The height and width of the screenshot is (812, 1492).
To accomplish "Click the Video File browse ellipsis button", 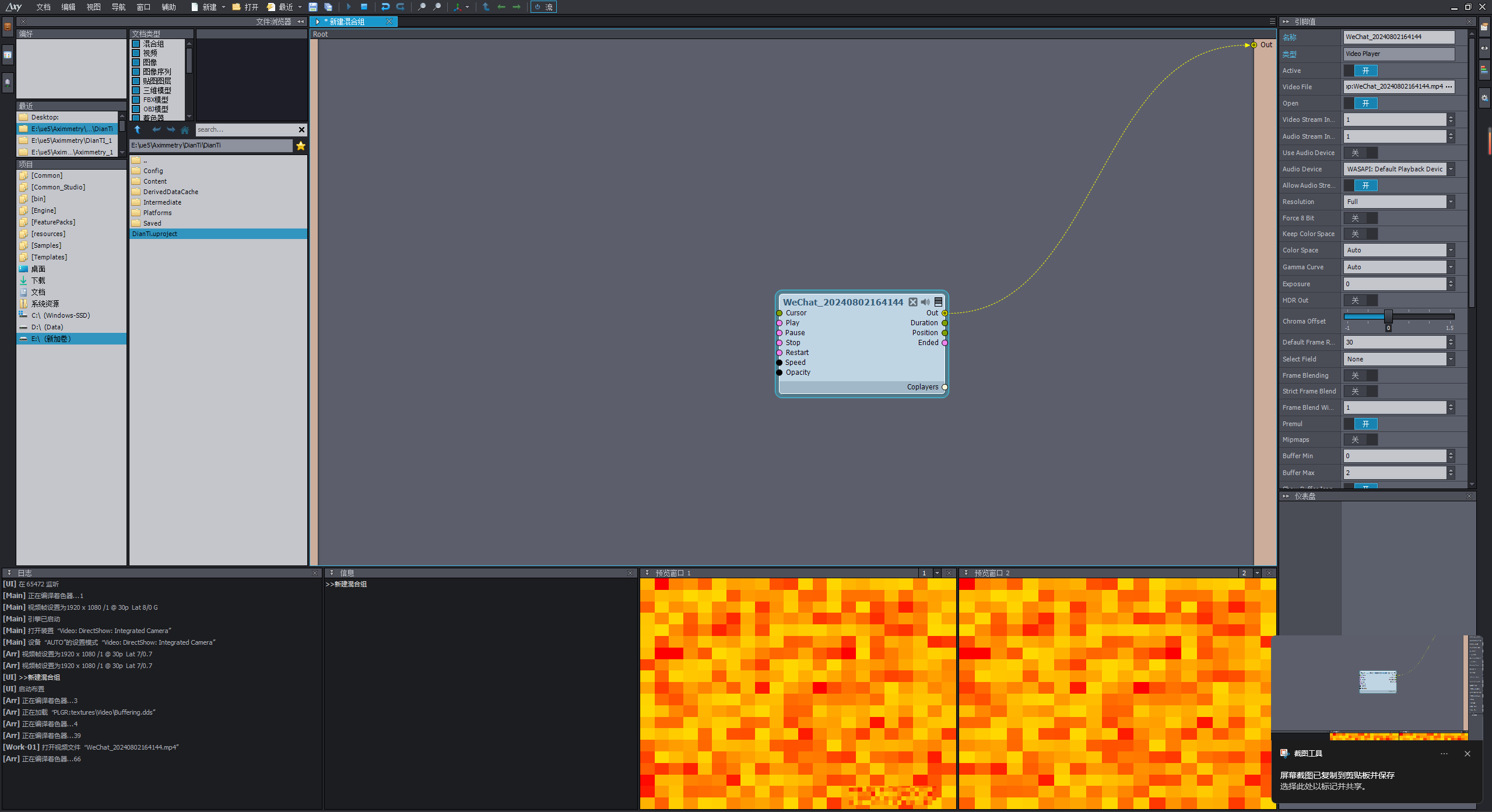I will pos(1449,86).
